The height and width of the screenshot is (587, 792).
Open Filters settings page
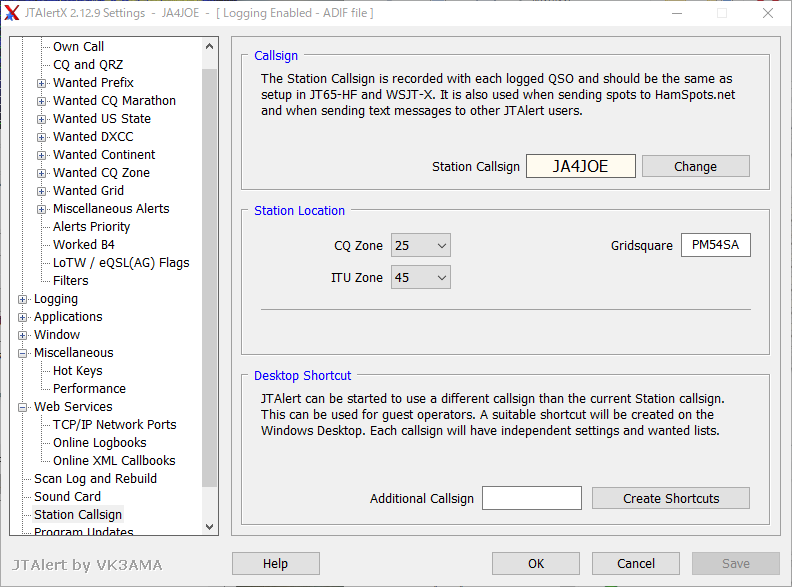tap(71, 281)
